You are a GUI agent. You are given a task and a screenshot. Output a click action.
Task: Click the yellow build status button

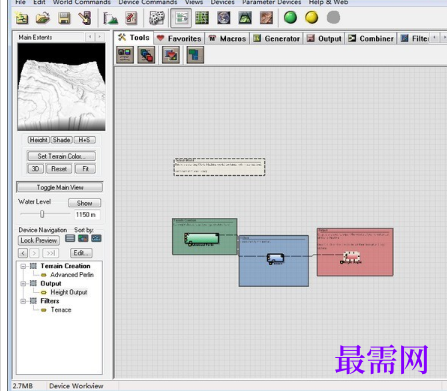[312, 17]
